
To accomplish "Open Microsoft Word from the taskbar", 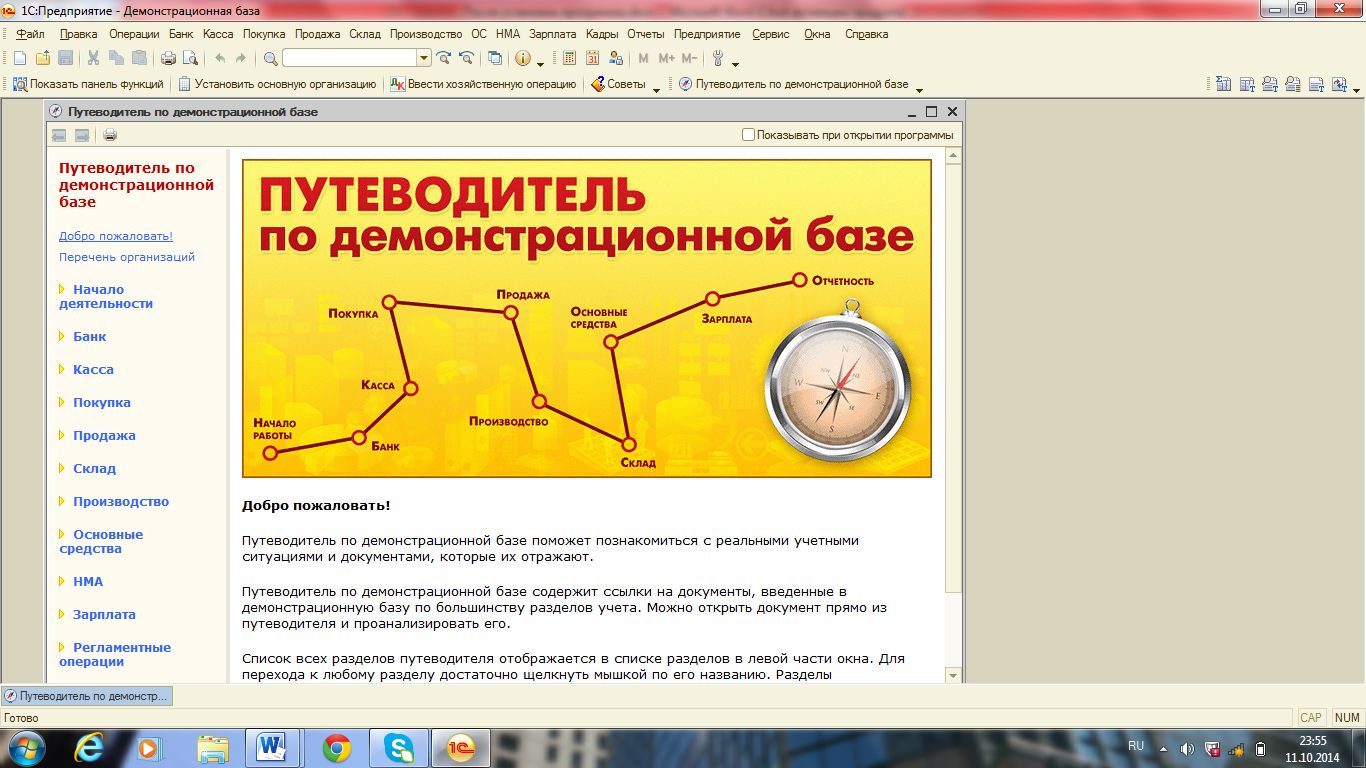I will coord(272,747).
